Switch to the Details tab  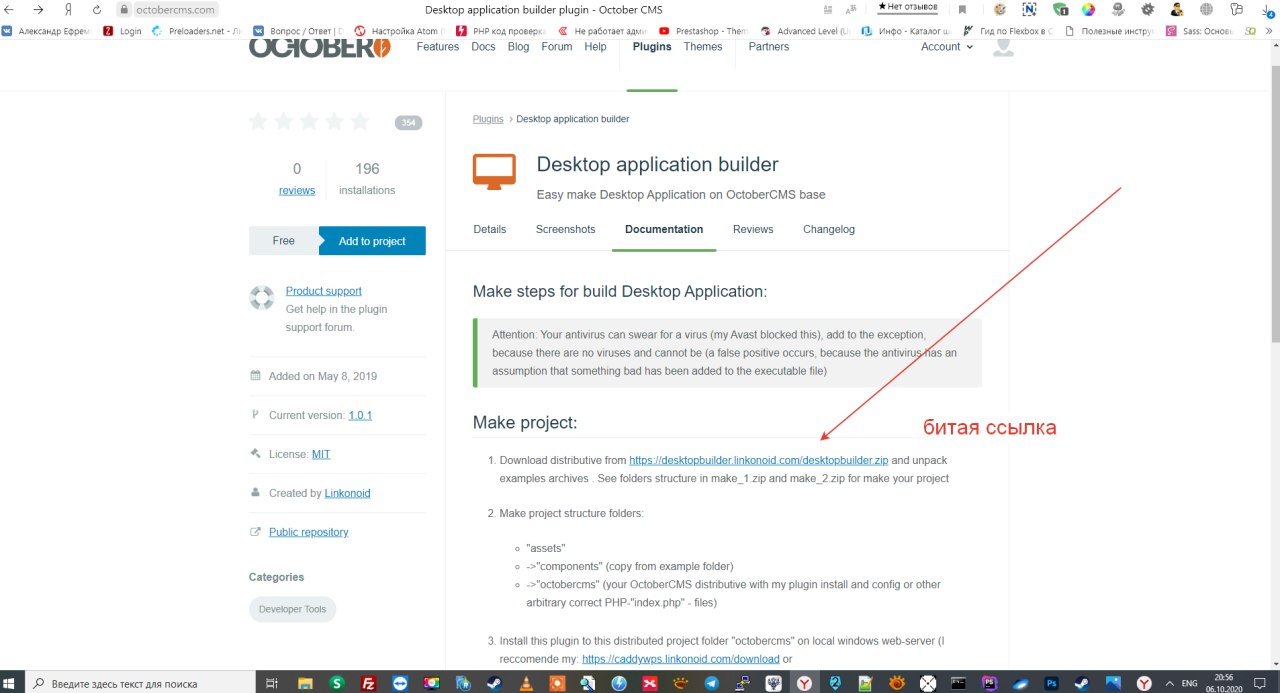tap(490, 229)
